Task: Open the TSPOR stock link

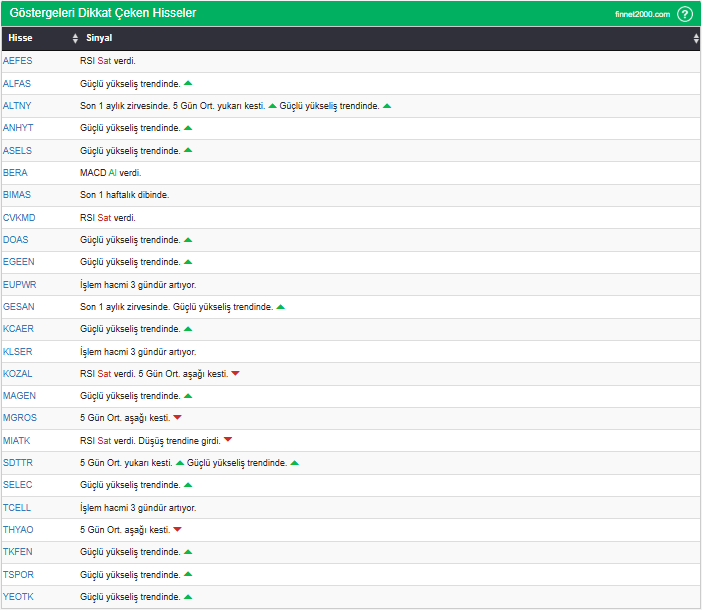Action: click(x=18, y=575)
